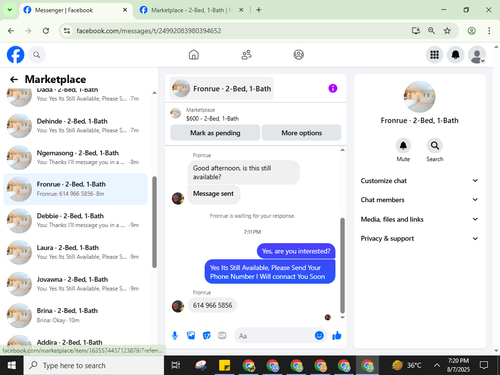Image resolution: width=500 pixels, height=375 pixels.
Task: Open the Laura - 2-Bed, 1-Bath chat
Action: [x=76, y=252]
